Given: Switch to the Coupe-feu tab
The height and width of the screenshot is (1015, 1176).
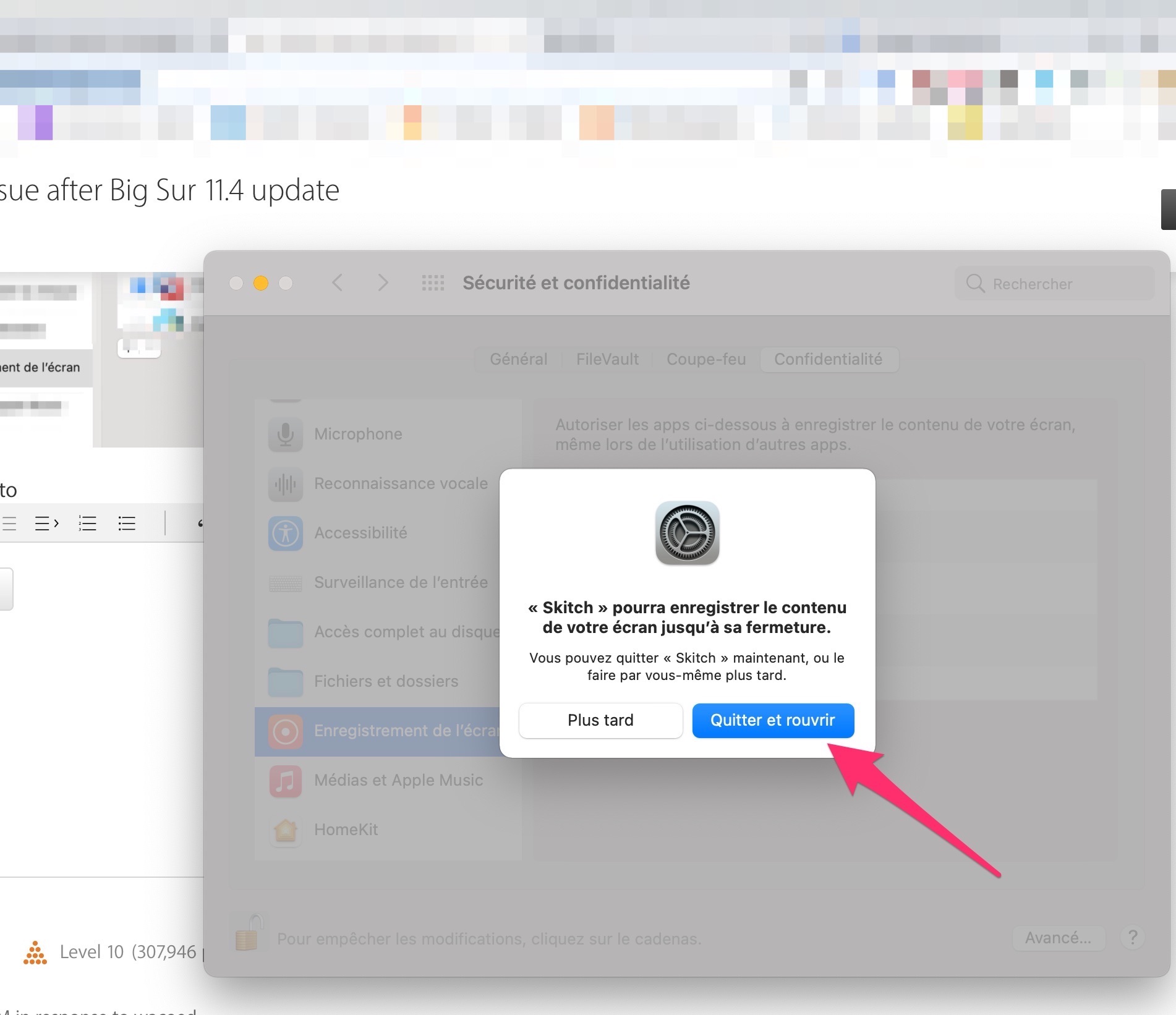Looking at the screenshot, I should (x=706, y=359).
